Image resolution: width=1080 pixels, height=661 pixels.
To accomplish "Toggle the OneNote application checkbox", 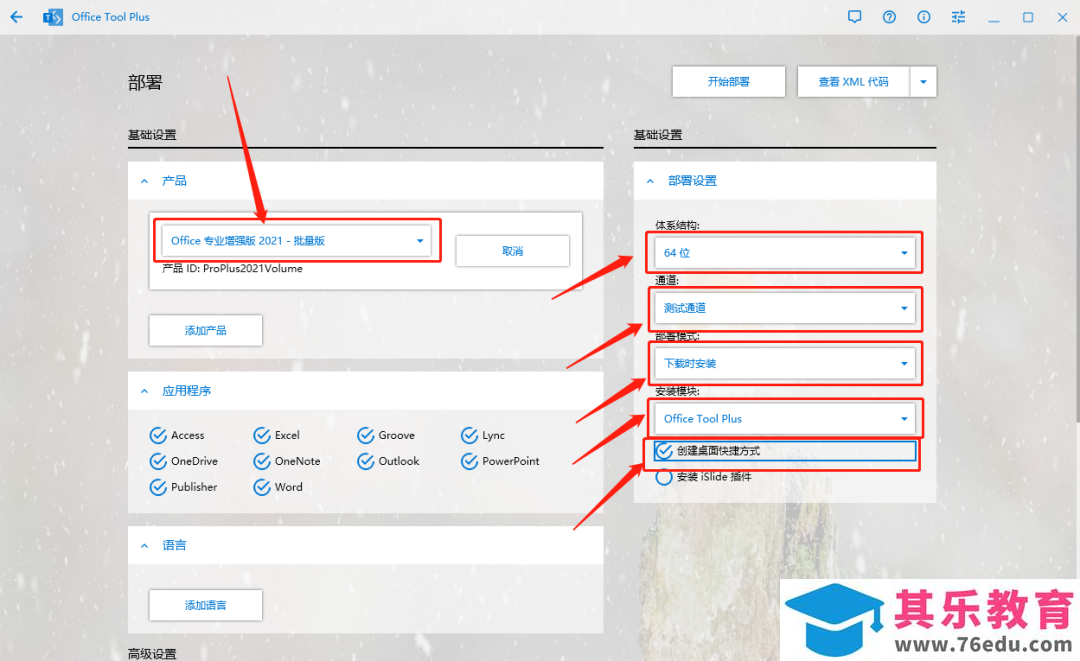I will click(262, 461).
